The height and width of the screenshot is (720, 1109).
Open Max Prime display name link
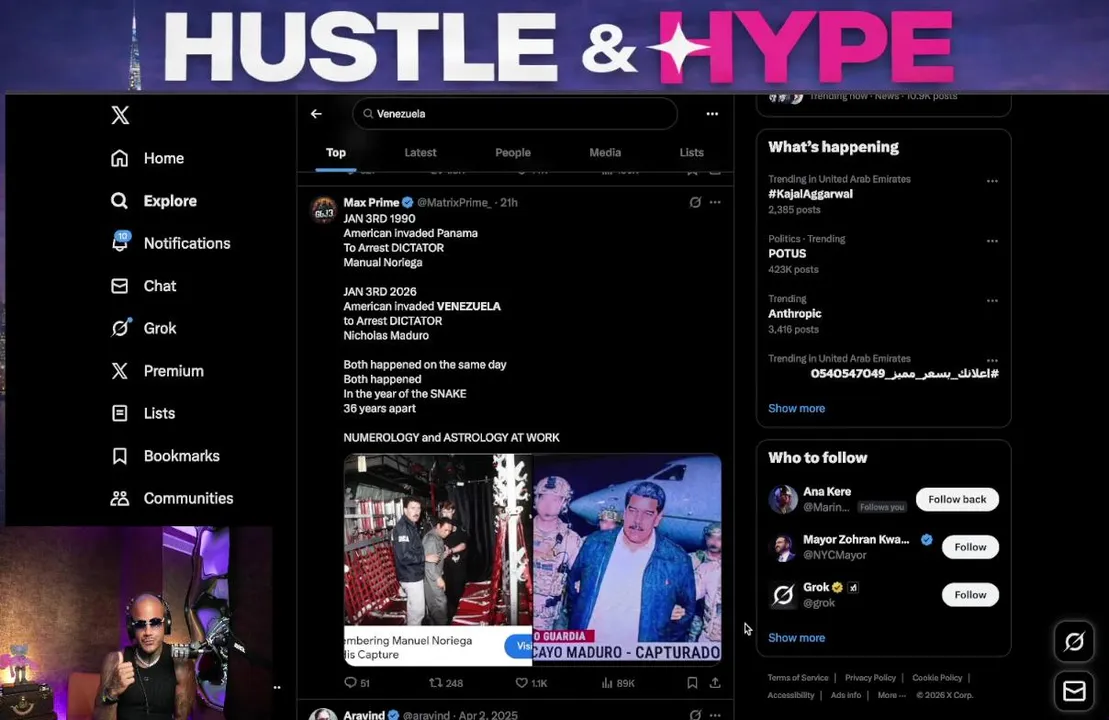pyautogui.click(x=371, y=202)
